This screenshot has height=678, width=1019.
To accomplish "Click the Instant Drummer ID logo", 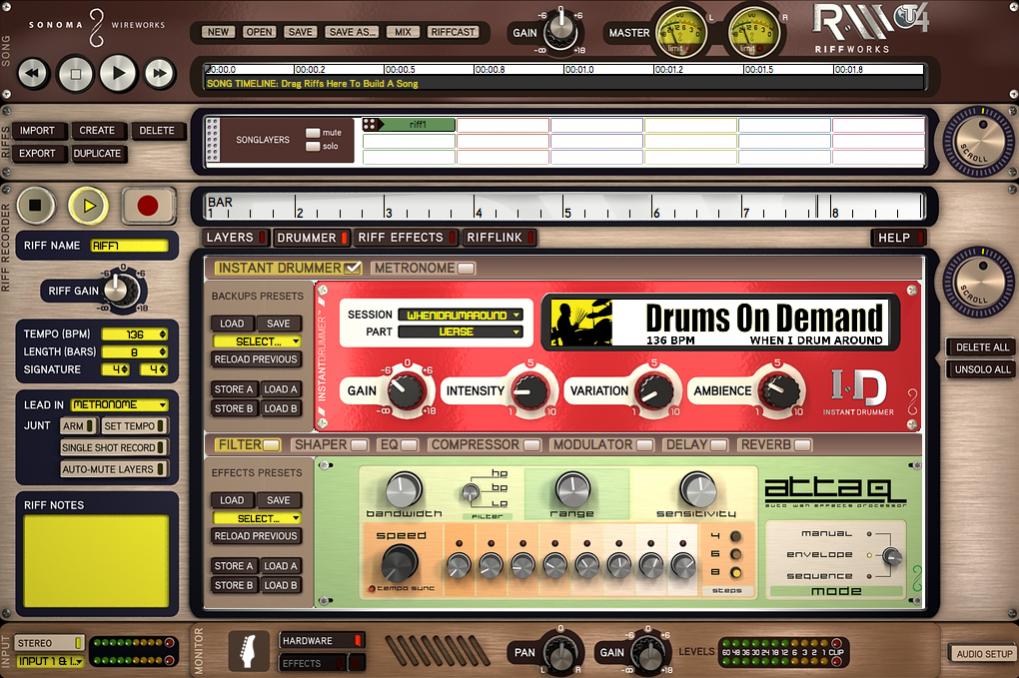I will pyautogui.click(x=858, y=393).
